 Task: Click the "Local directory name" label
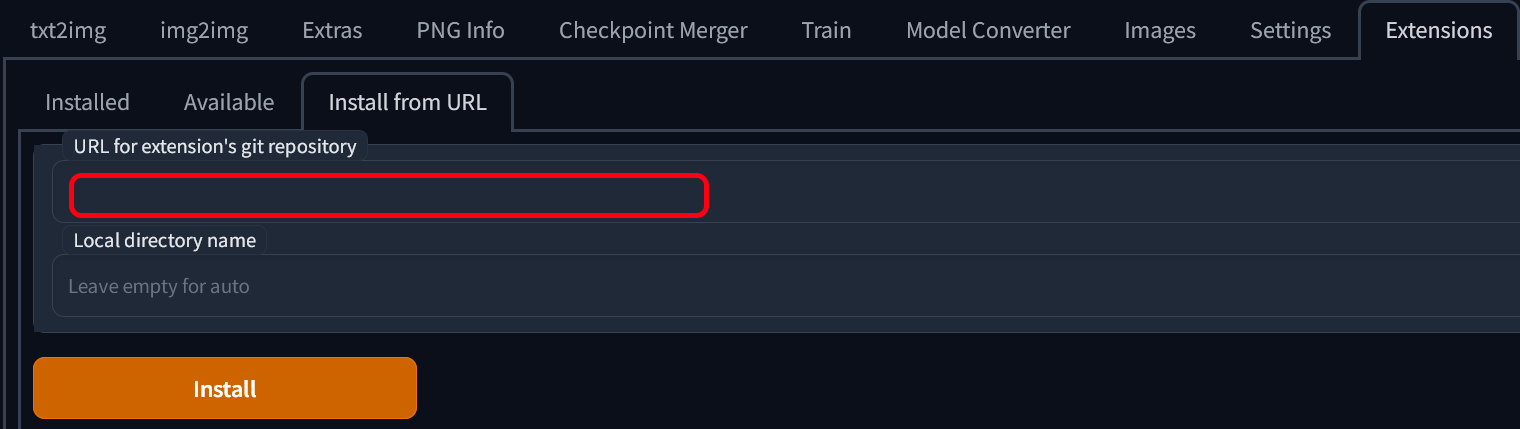165,240
